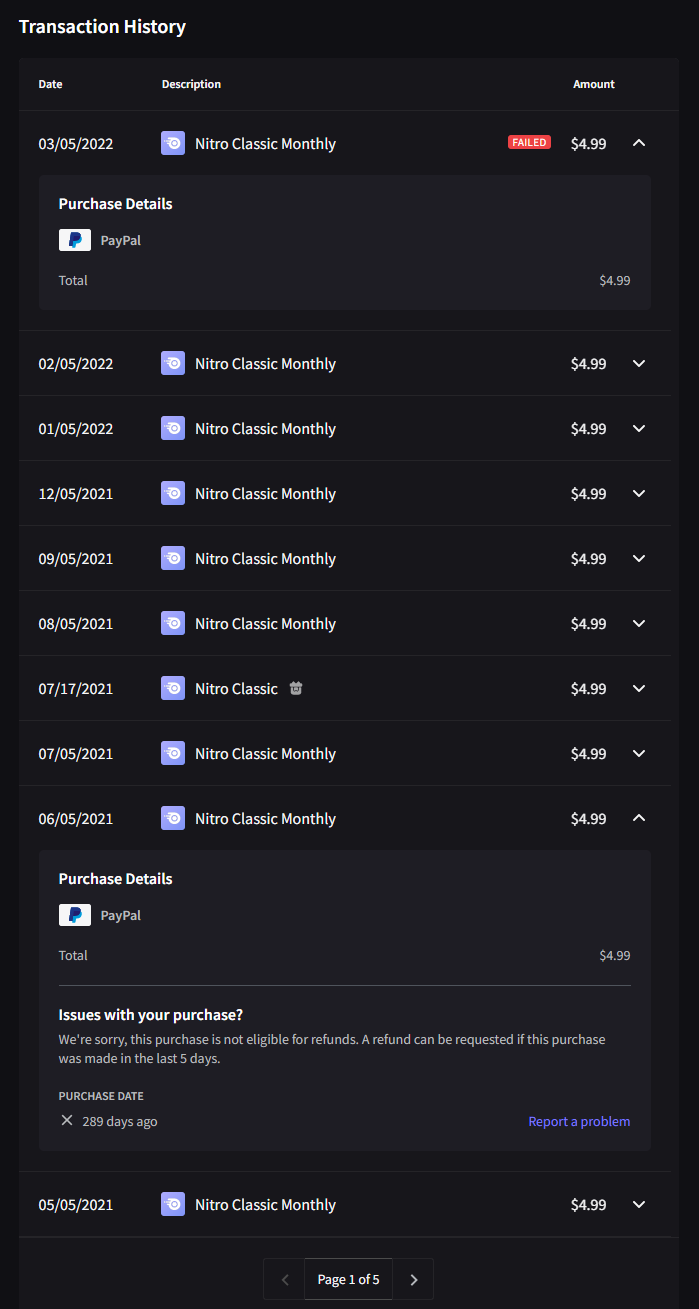
Task: Click the Nitro icon for the 12/05/2021 transaction
Action: [173, 493]
